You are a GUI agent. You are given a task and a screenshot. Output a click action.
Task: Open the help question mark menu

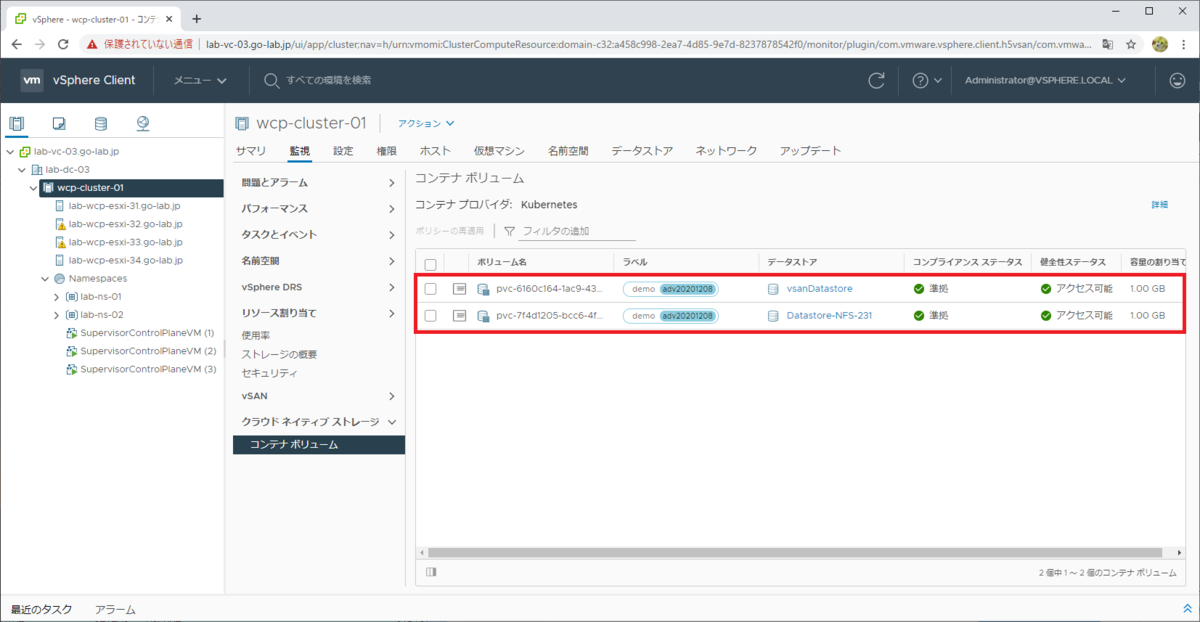pos(926,80)
